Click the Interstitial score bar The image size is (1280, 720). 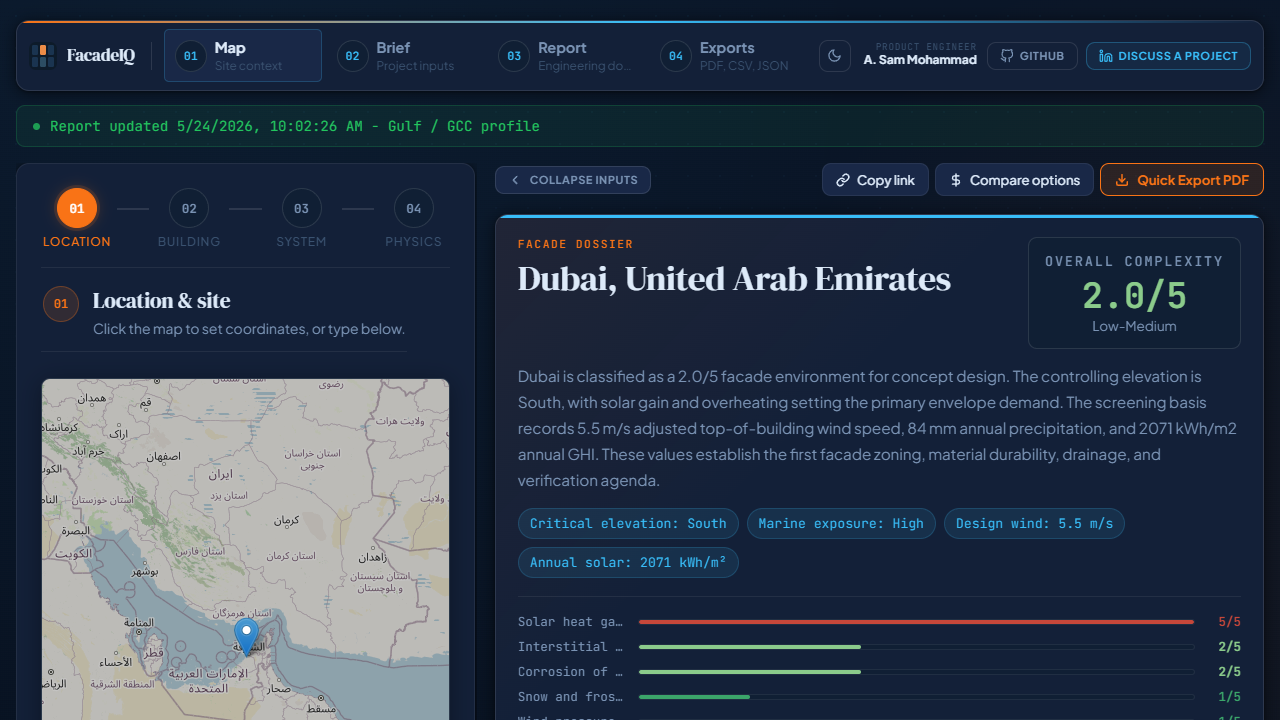pyautogui.click(x=916, y=647)
